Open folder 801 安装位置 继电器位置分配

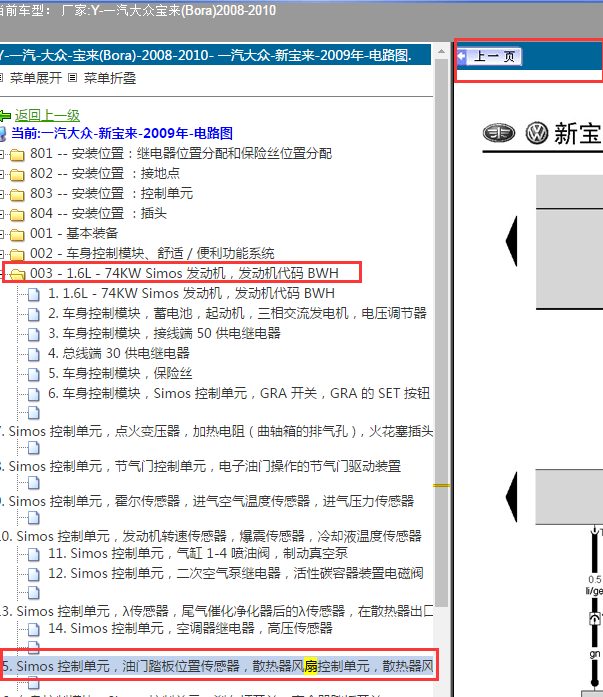click(181, 153)
